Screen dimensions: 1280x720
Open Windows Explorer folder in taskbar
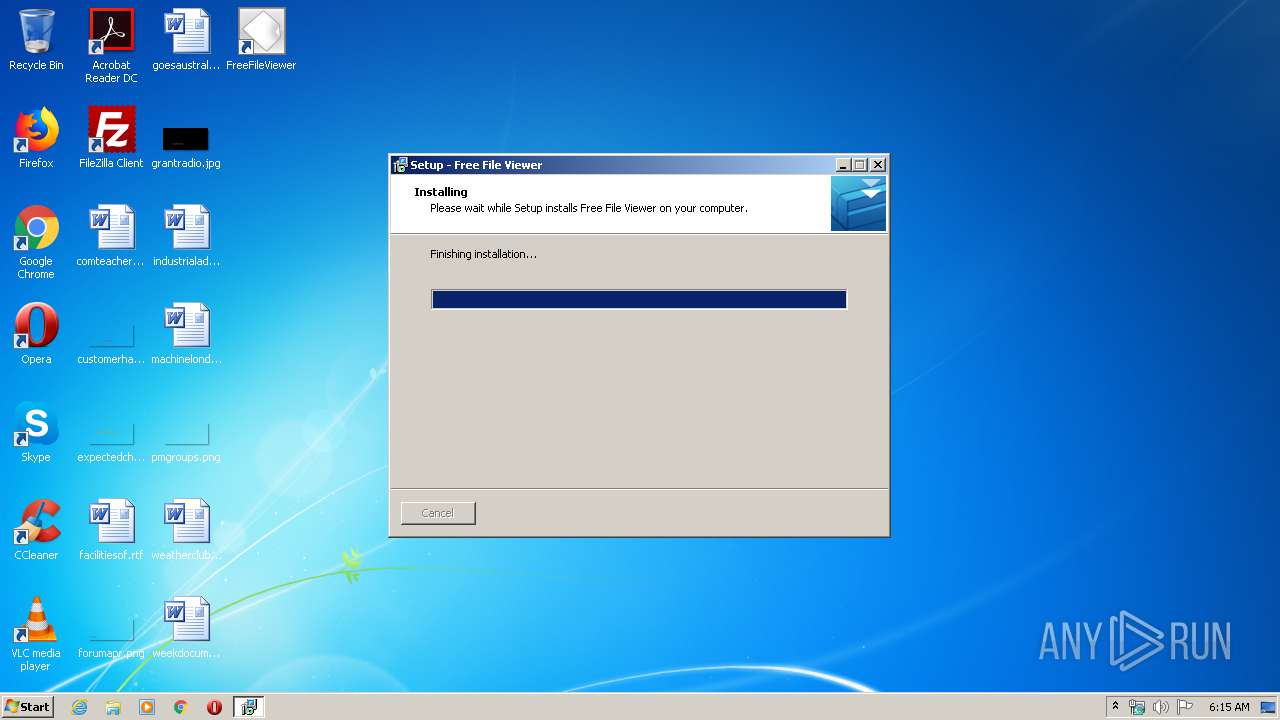point(113,707)
